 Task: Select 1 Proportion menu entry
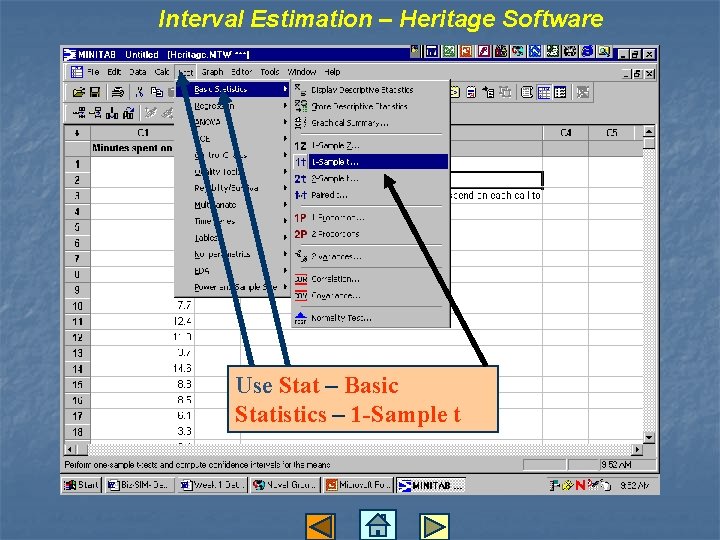pyautogui.click(x=371, y=217)
